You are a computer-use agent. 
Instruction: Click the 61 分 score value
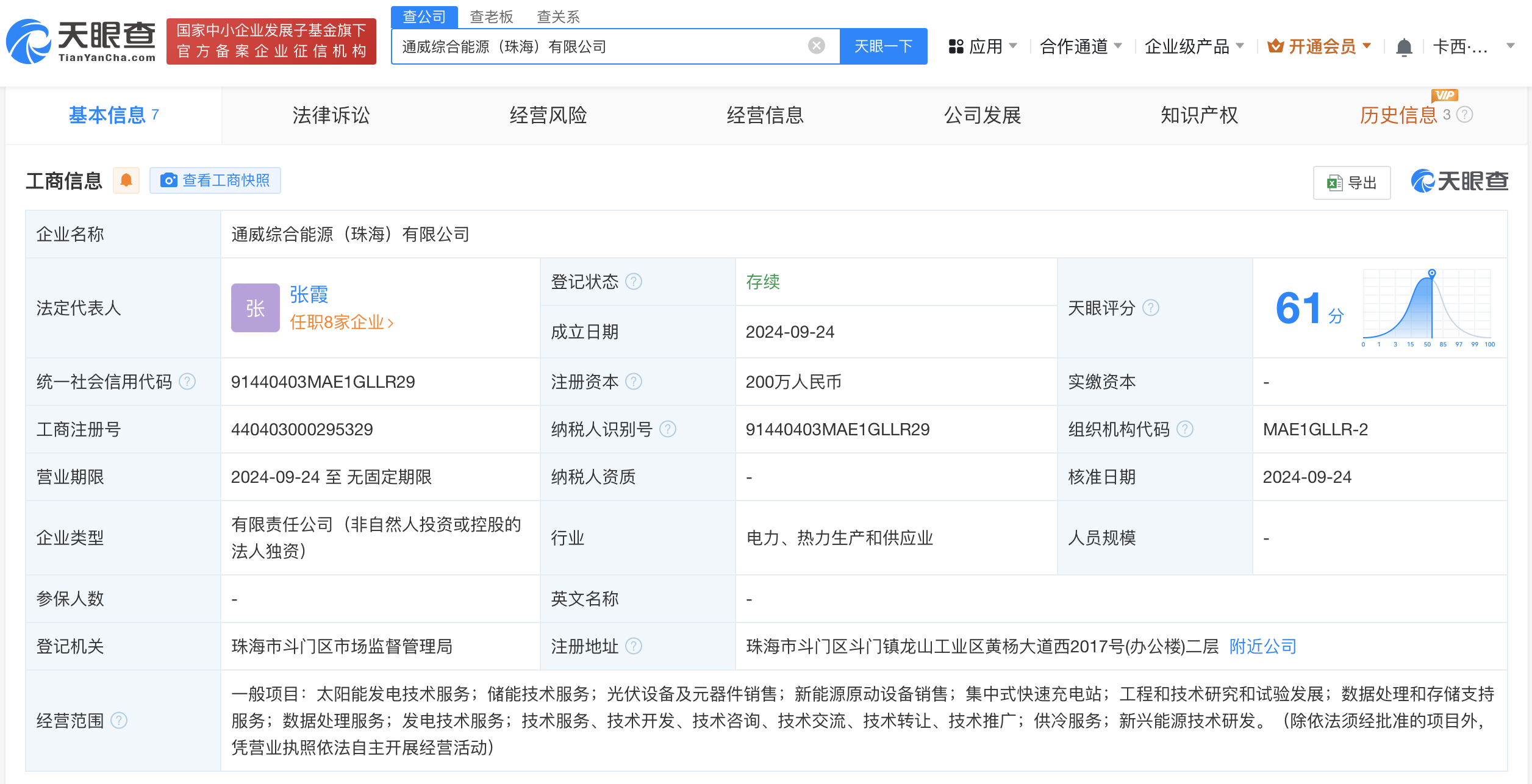(x=1309, y=308)
